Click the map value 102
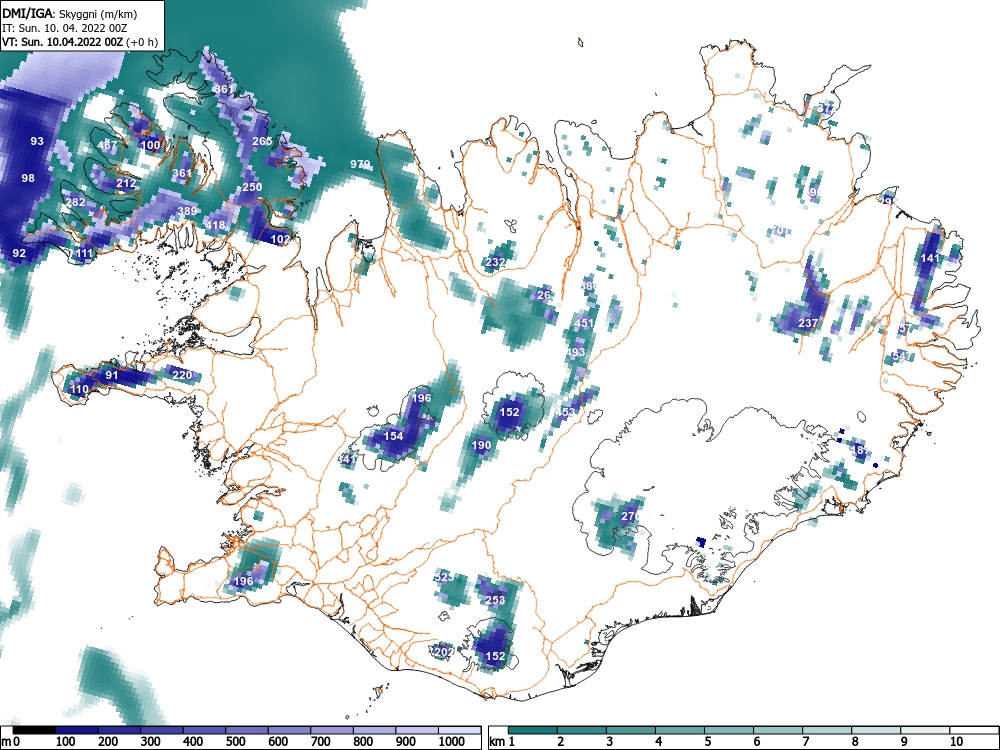Image resolution: width=1000 pixels, height=750 pixels. click(x=280, y=239)
